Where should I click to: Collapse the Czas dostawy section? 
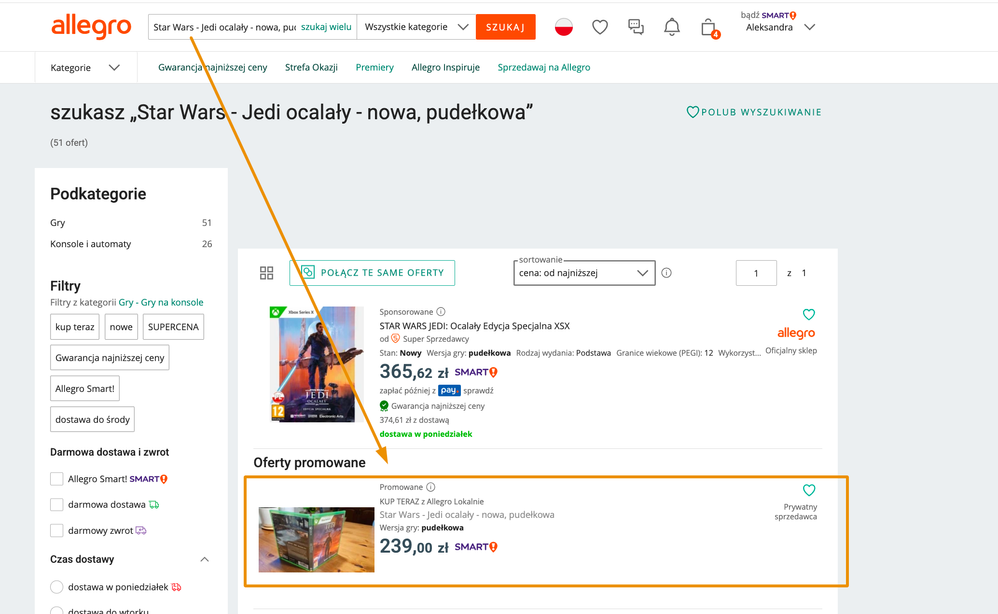[x=204, y=559]
